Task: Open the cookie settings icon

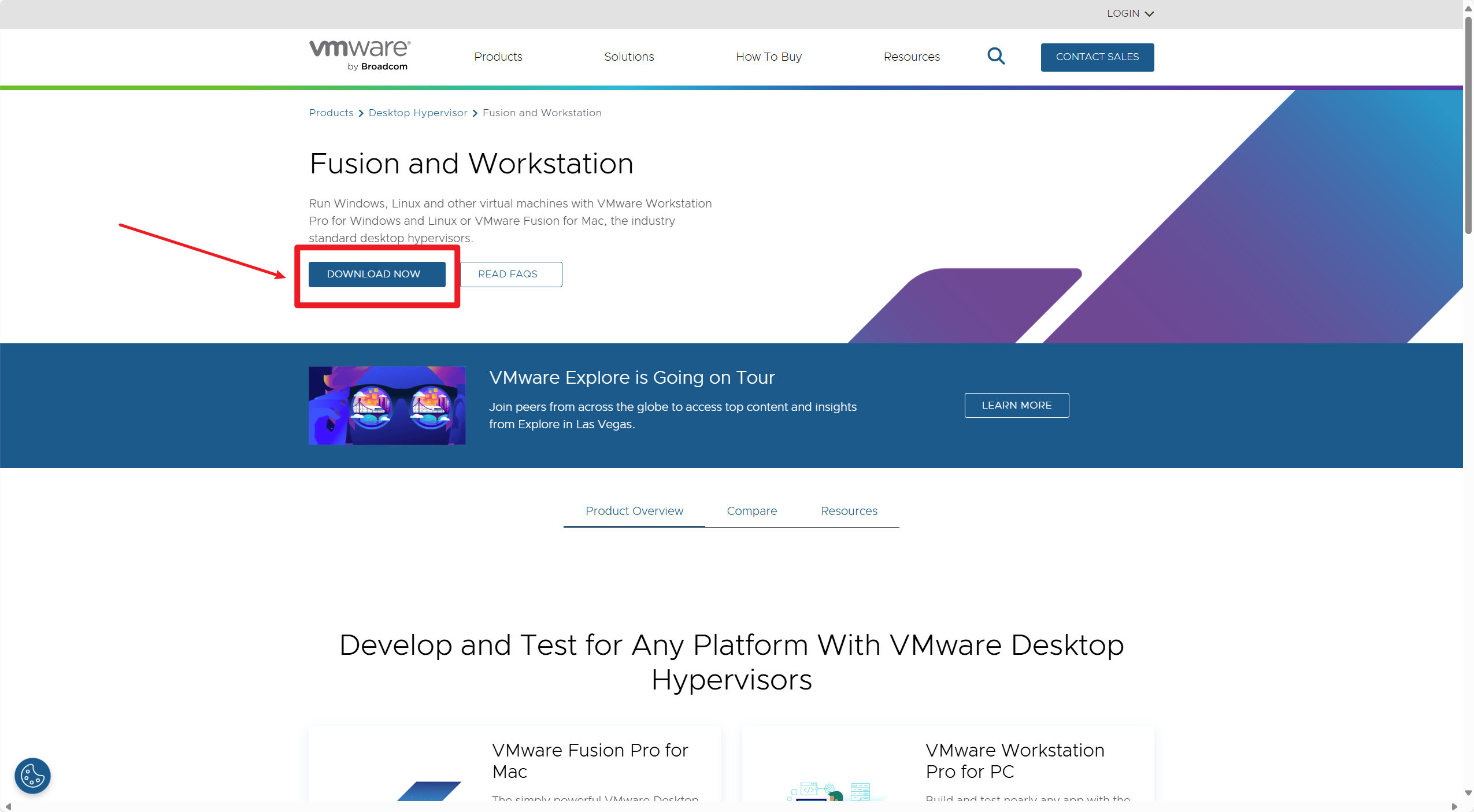Action: [x=32, y=775]
